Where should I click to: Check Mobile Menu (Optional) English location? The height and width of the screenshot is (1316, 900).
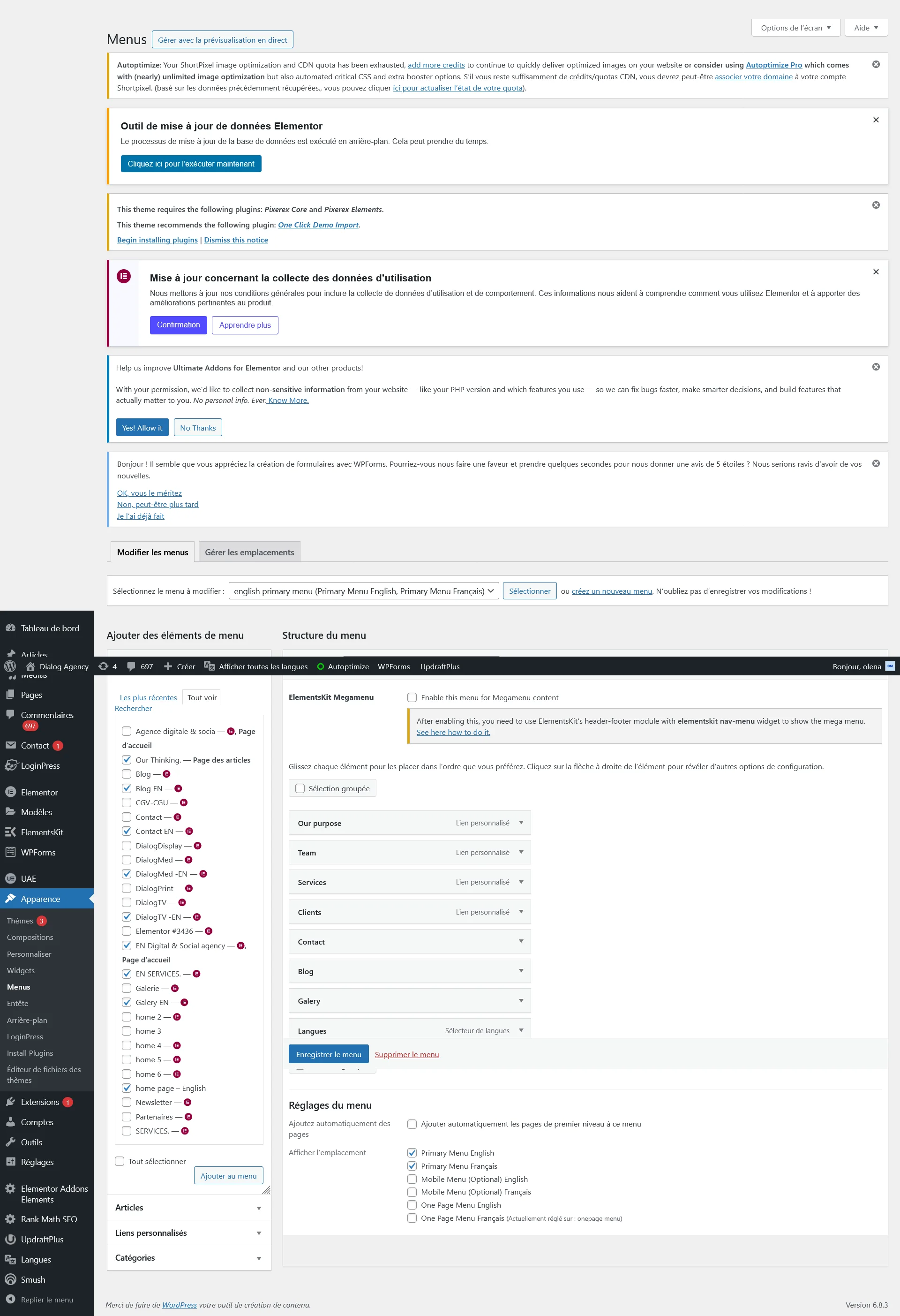(x=412, y=1179)
